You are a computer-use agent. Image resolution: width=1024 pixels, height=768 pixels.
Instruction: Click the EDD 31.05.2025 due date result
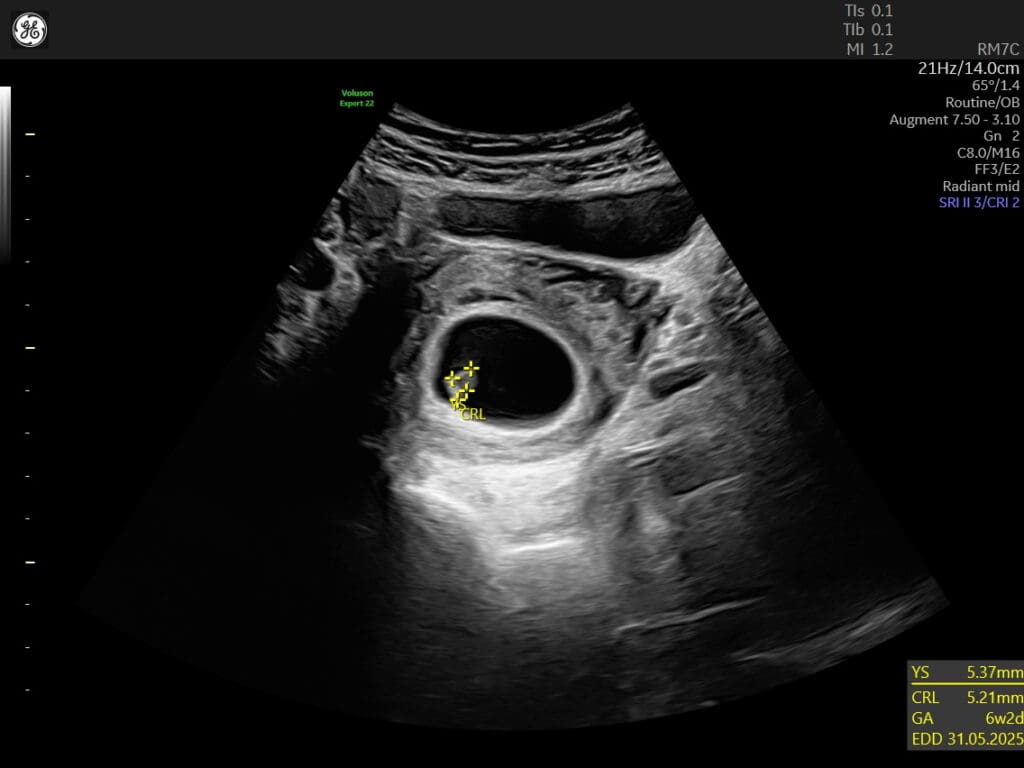pos(966,740)
